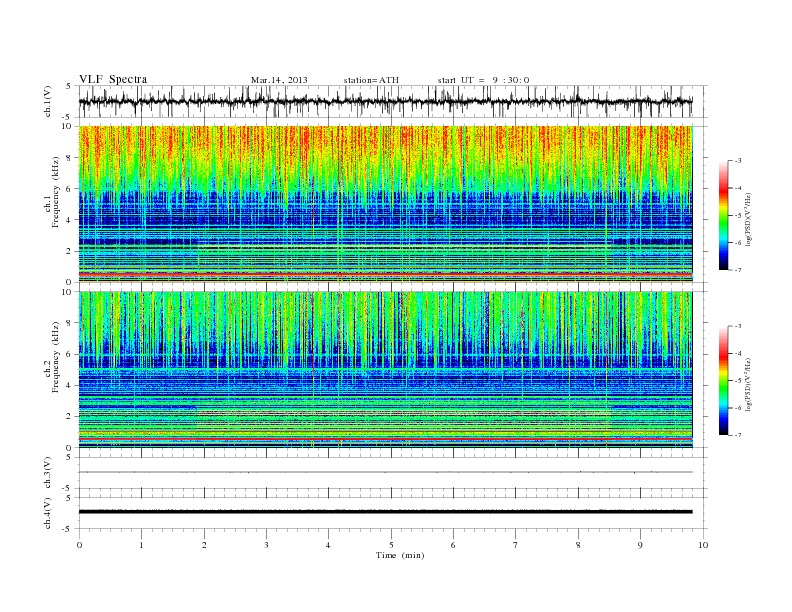Click the '5' minute tick label on time axis
792x612 pixels.
pyautogui.click(x=391, y=545)
